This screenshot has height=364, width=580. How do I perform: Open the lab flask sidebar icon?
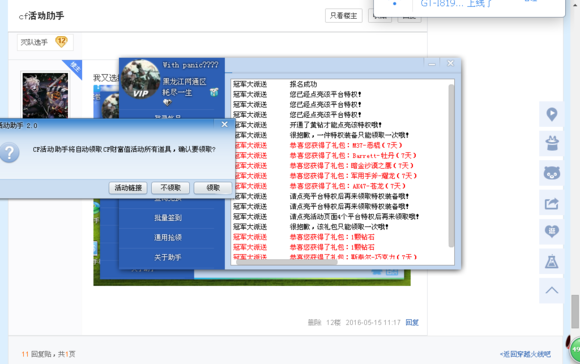(552, 262)
